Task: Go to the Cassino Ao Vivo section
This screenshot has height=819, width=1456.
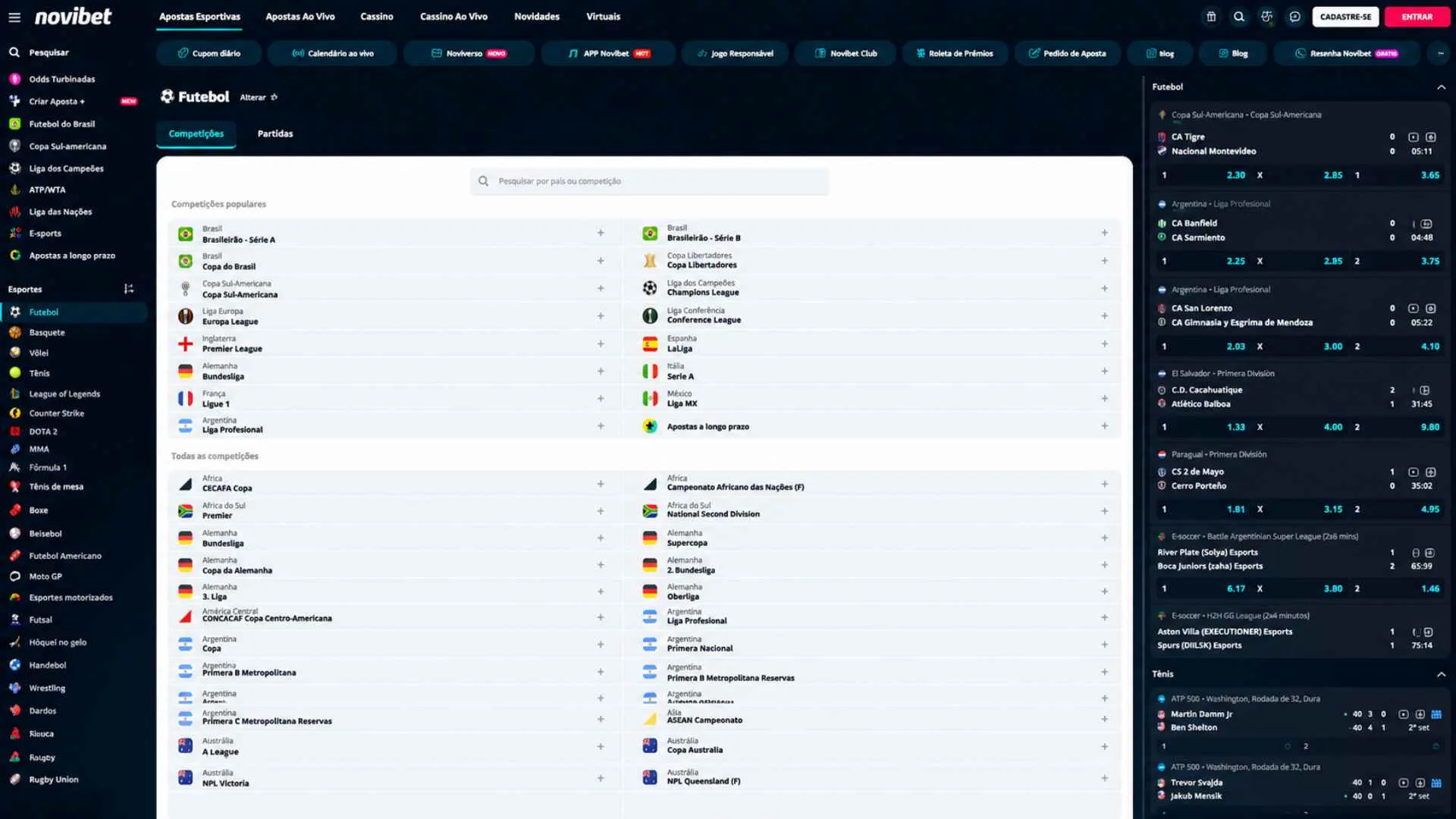Action: (x=454, y=17)
